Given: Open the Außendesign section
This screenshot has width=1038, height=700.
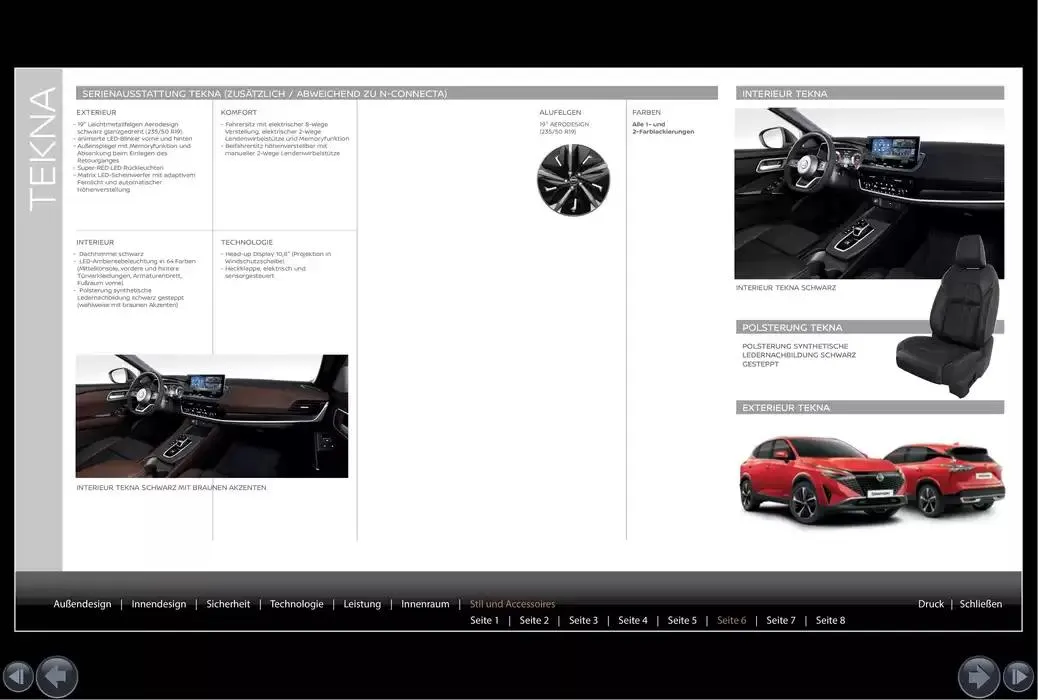Looking at the screenshot, I should (x=82, y=604).
